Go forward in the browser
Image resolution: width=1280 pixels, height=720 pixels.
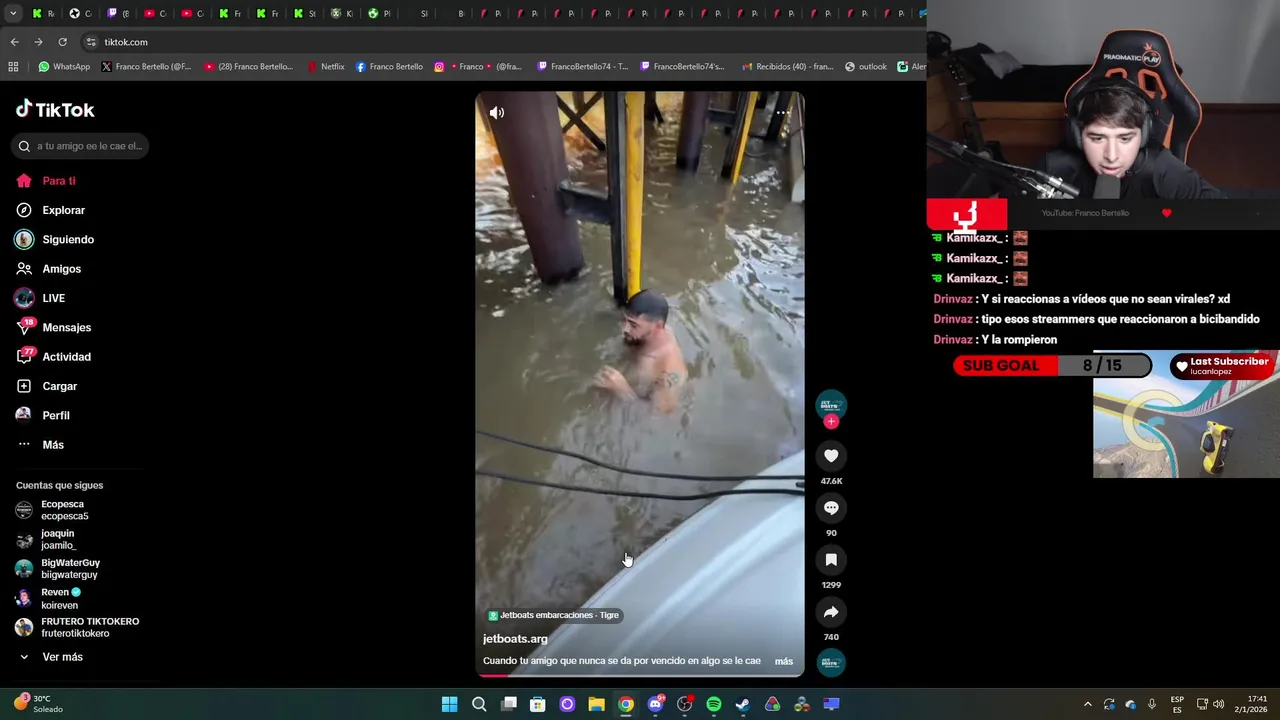(38, 42)
